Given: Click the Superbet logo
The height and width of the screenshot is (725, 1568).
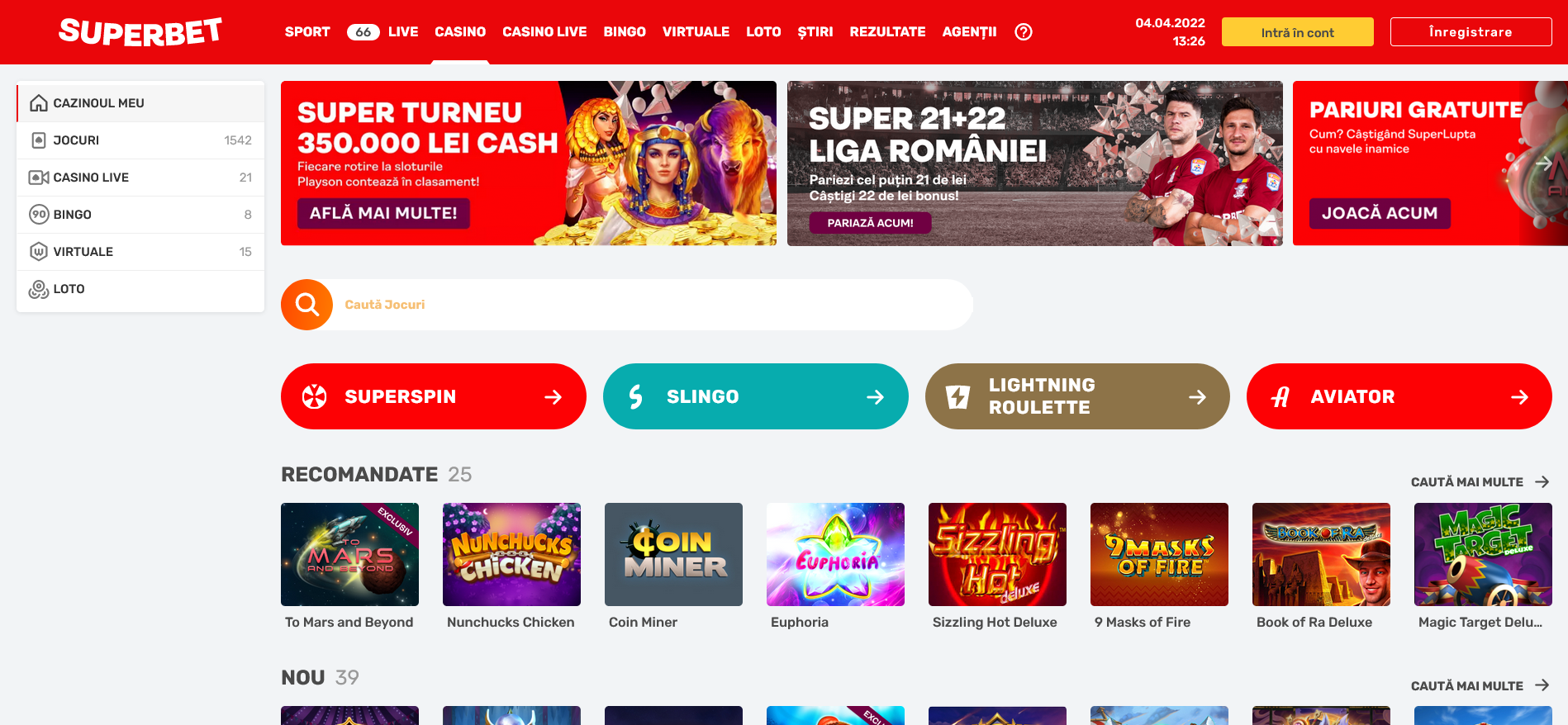Looking at the screenshot, I should [x=140, y=31].
